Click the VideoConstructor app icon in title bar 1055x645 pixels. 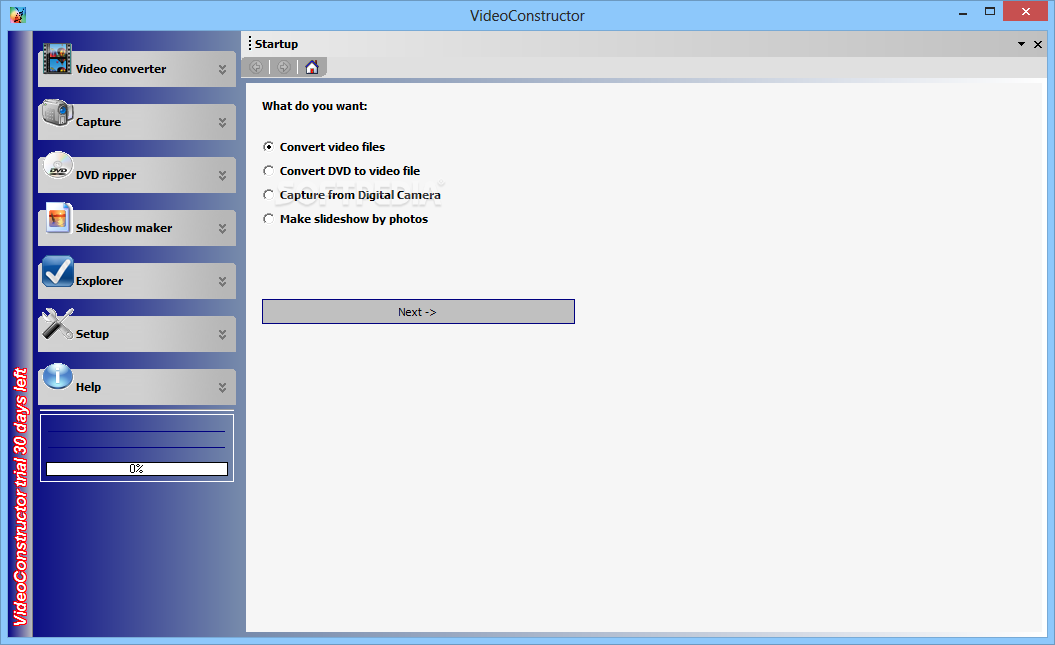(18, 14)
